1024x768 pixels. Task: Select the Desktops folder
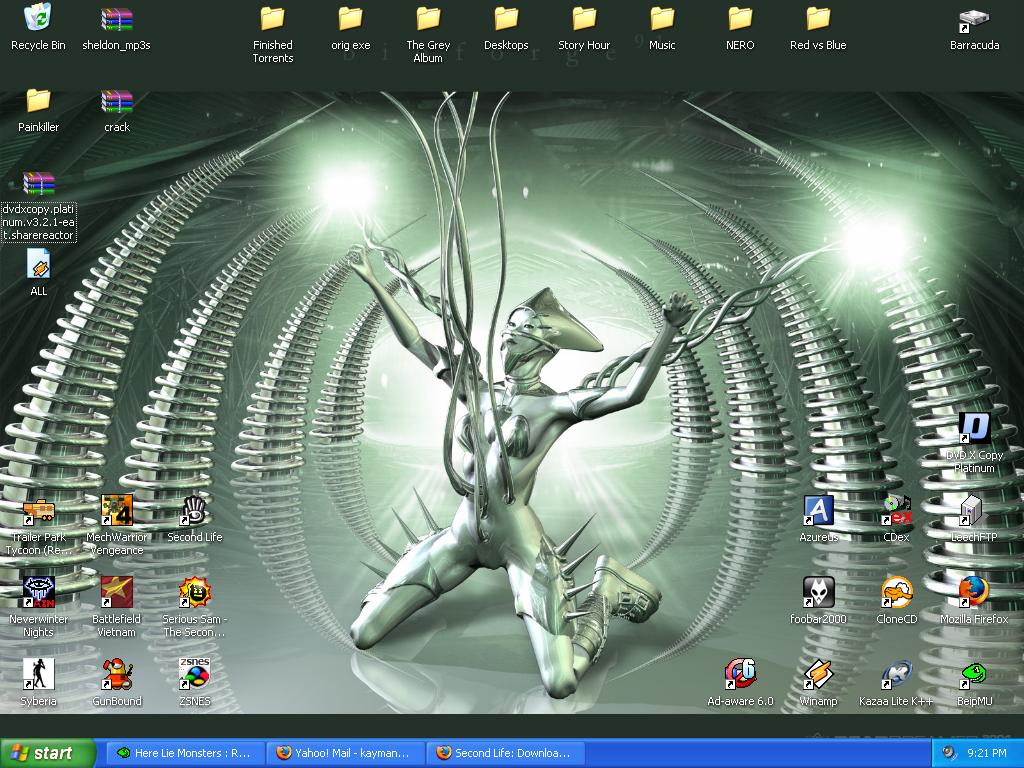coord(506,19)
